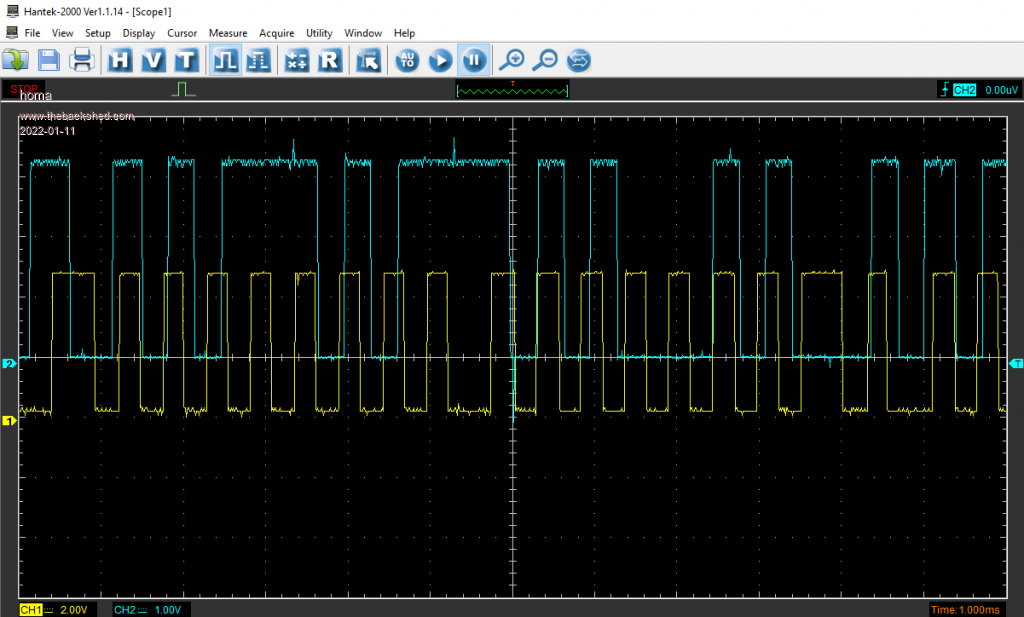Pause acquisition with the Stop button

(x=474, y=60)
